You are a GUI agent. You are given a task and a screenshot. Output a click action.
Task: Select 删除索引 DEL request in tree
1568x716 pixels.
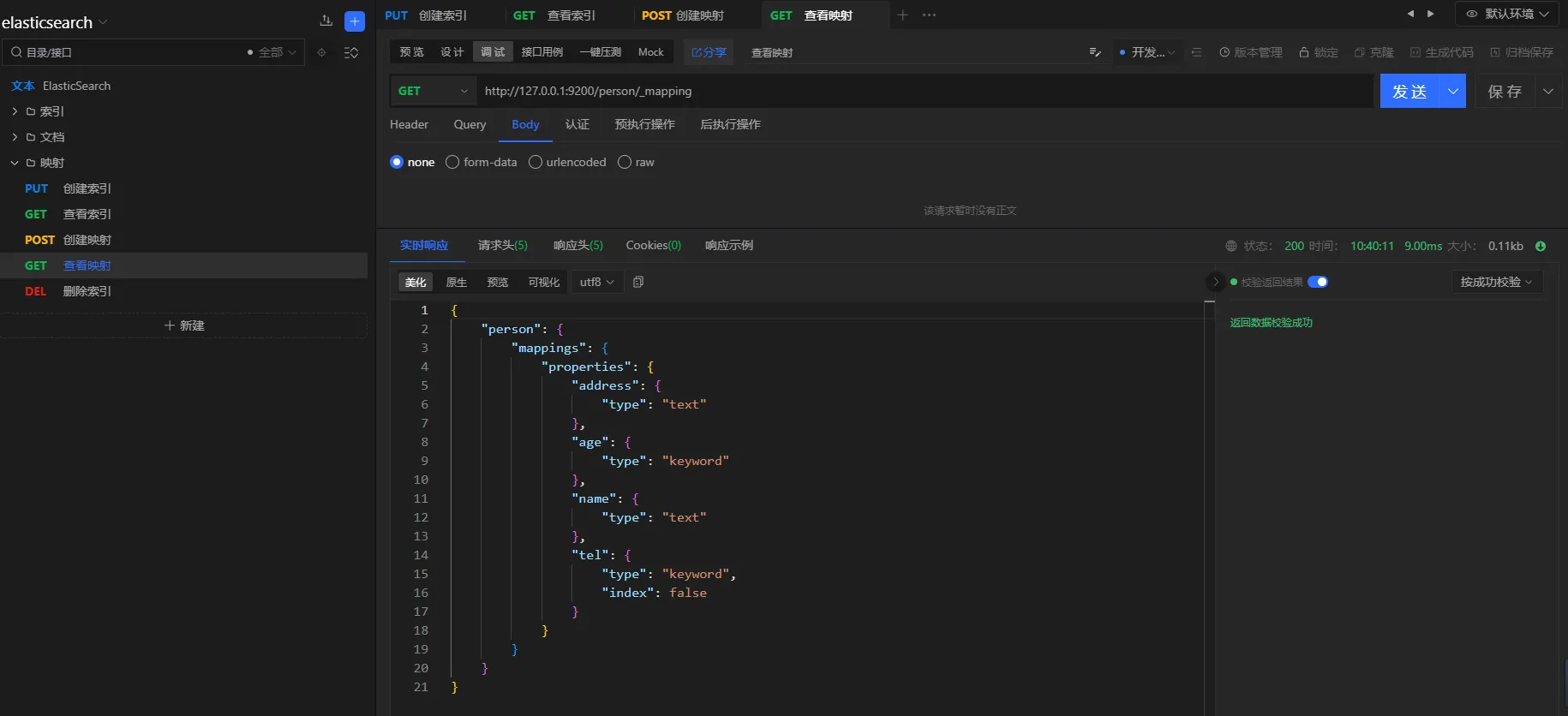click(87, 291)
